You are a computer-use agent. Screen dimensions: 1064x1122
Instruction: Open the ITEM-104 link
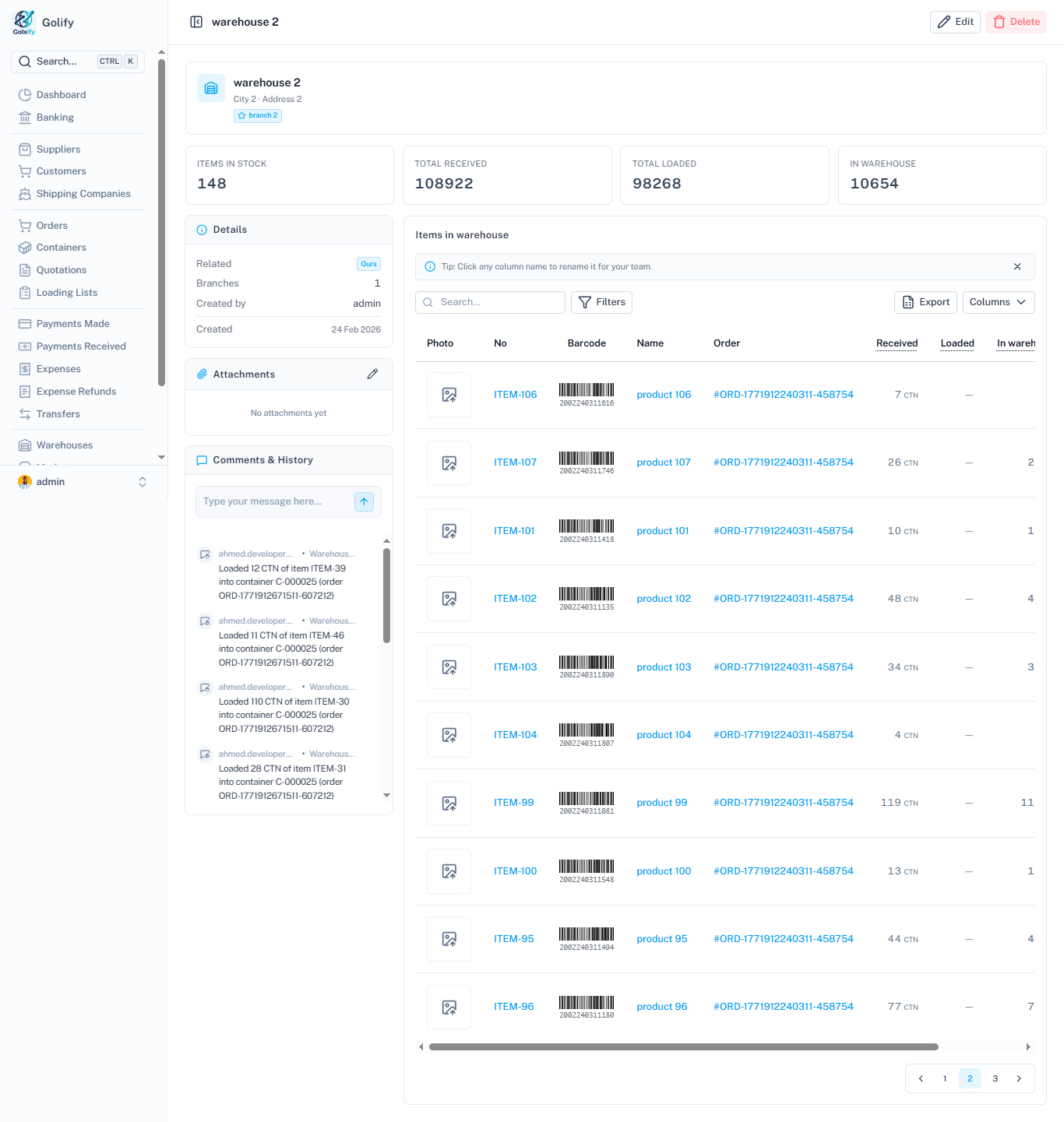pos(515,735)
